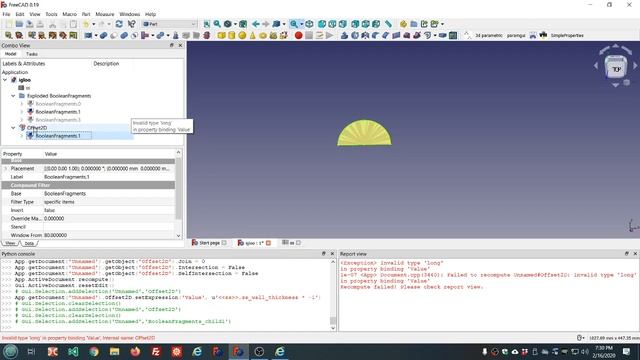Switch to the Tasks tab in Combo View
Viewport: 640px width, 360px height.
pyautogui.click(x=31, y=54)
